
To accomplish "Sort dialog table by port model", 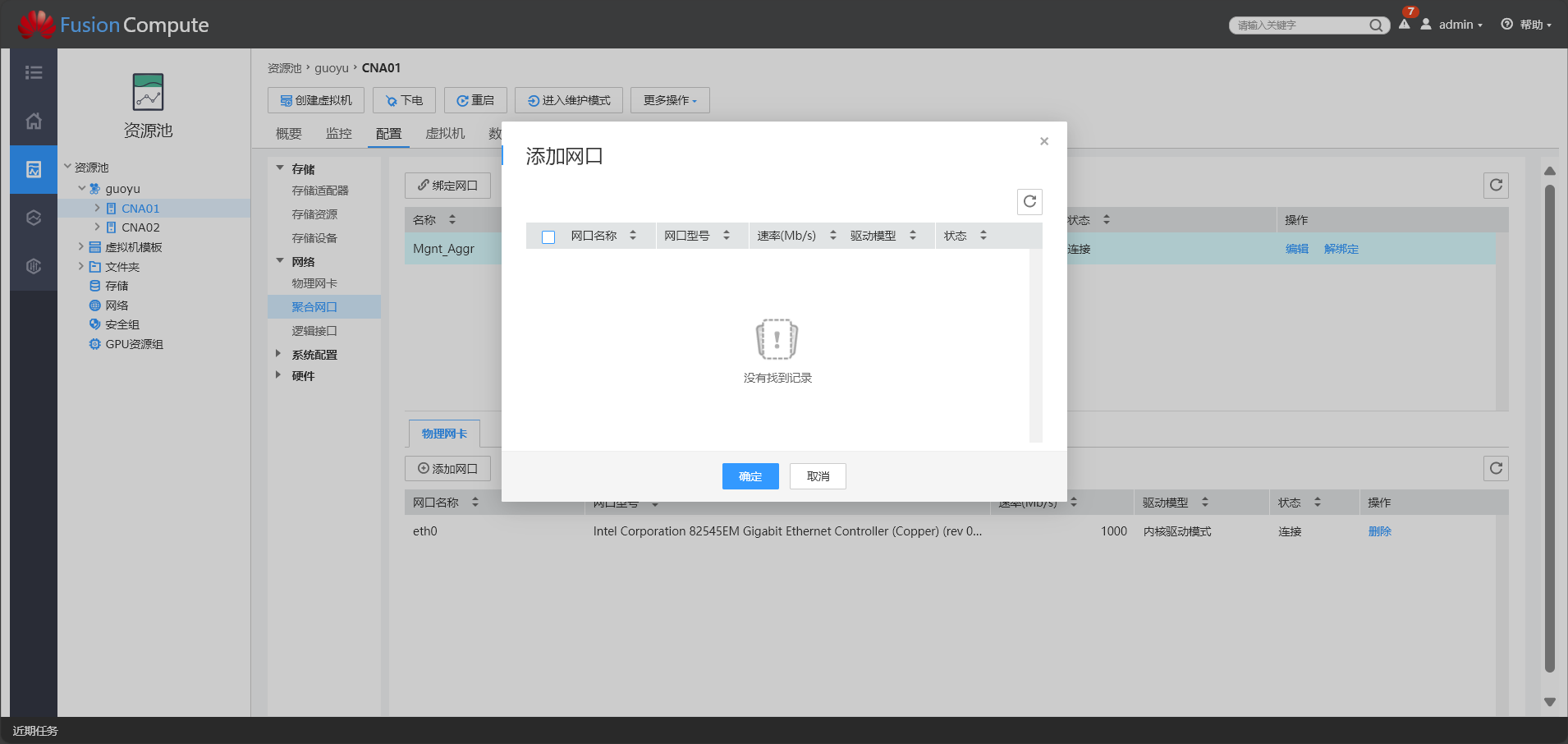I will pyautogui.click(x=727, y=236).
